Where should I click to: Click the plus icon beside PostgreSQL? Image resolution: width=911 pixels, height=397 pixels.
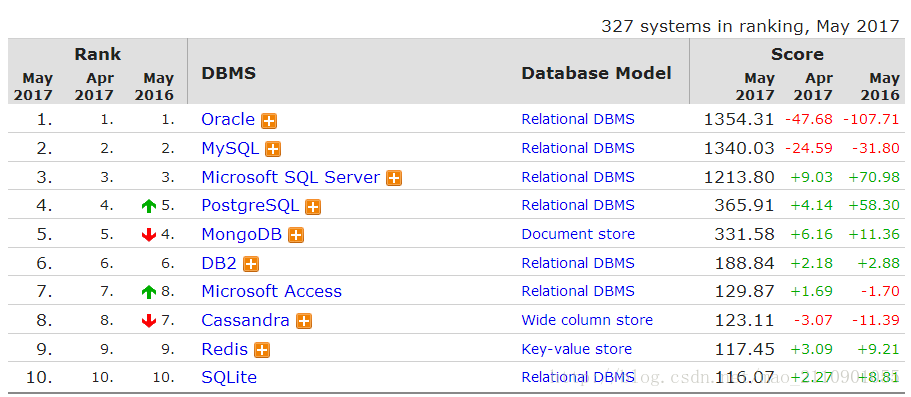[x=313, y=207]
